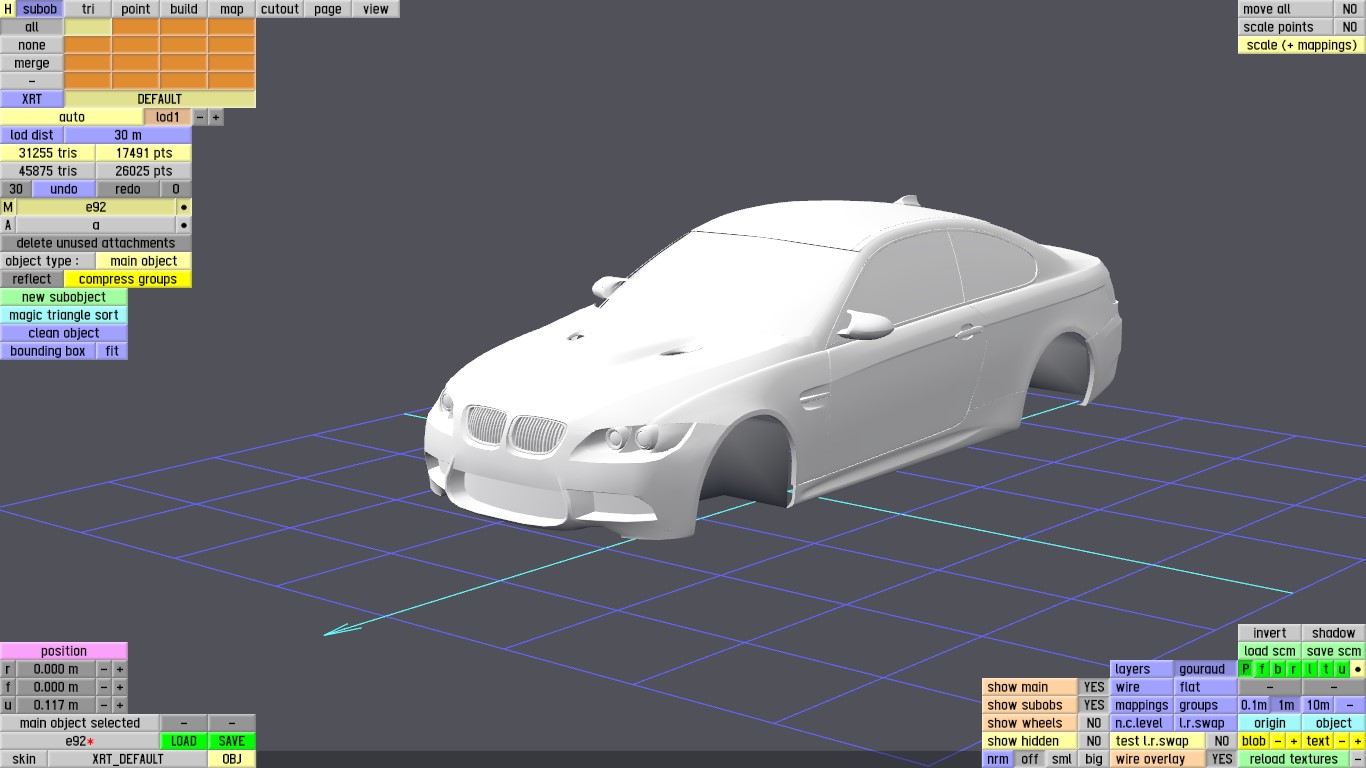Toggle the test l.r.swap NO setting
Screen dimensions: 1366x768
(x=1222, y=741)
